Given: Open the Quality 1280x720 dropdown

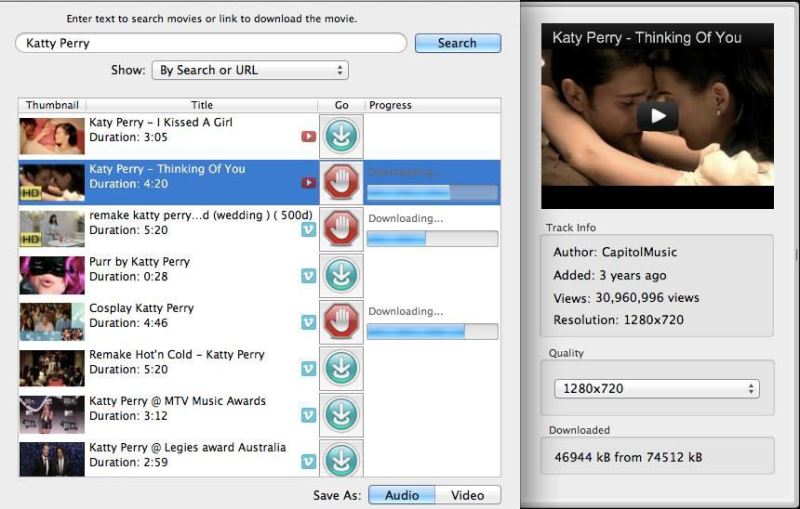Looking at the screenshot, I should coord(657,389).
